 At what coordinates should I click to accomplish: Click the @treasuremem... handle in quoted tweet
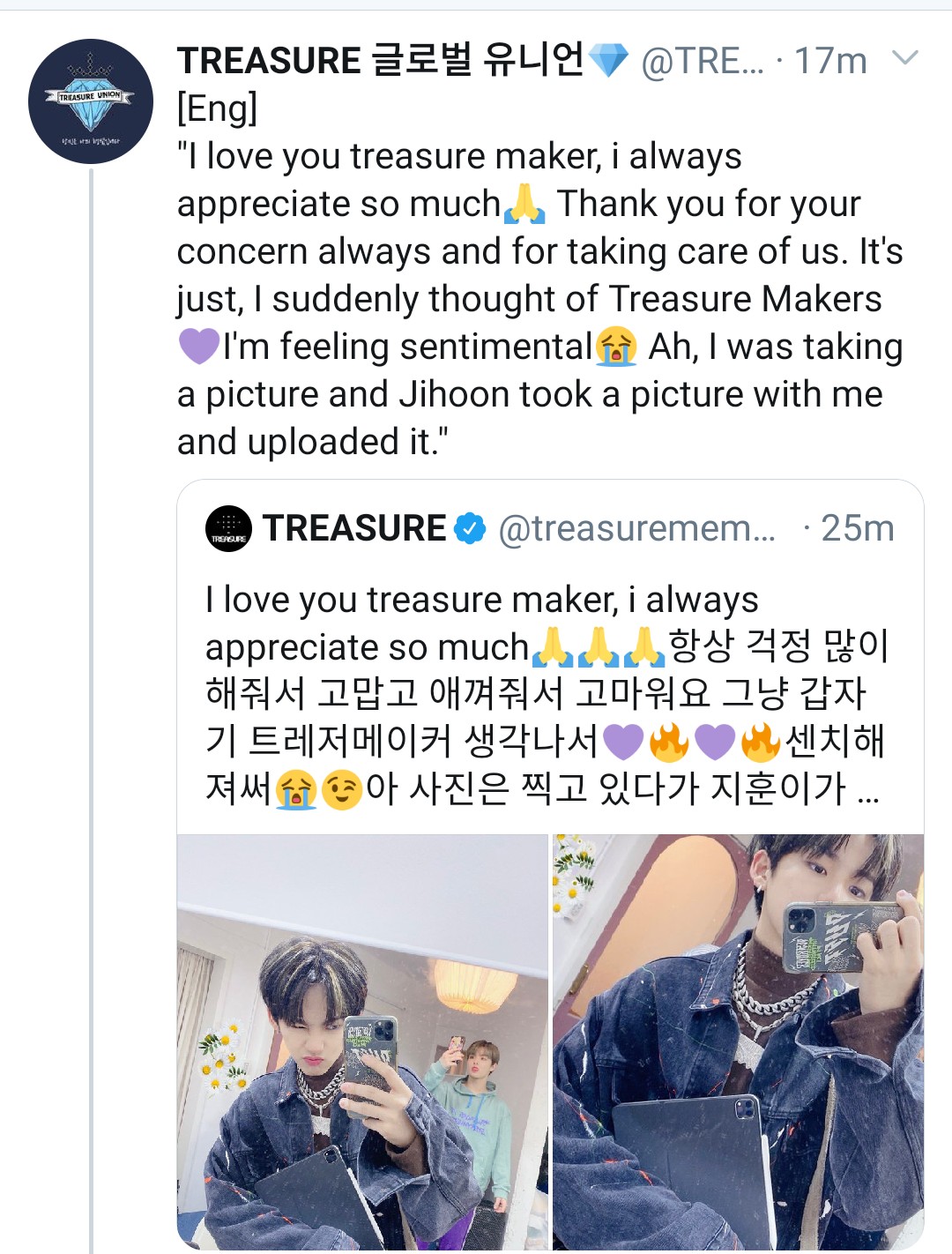click(x=637, y=528)
